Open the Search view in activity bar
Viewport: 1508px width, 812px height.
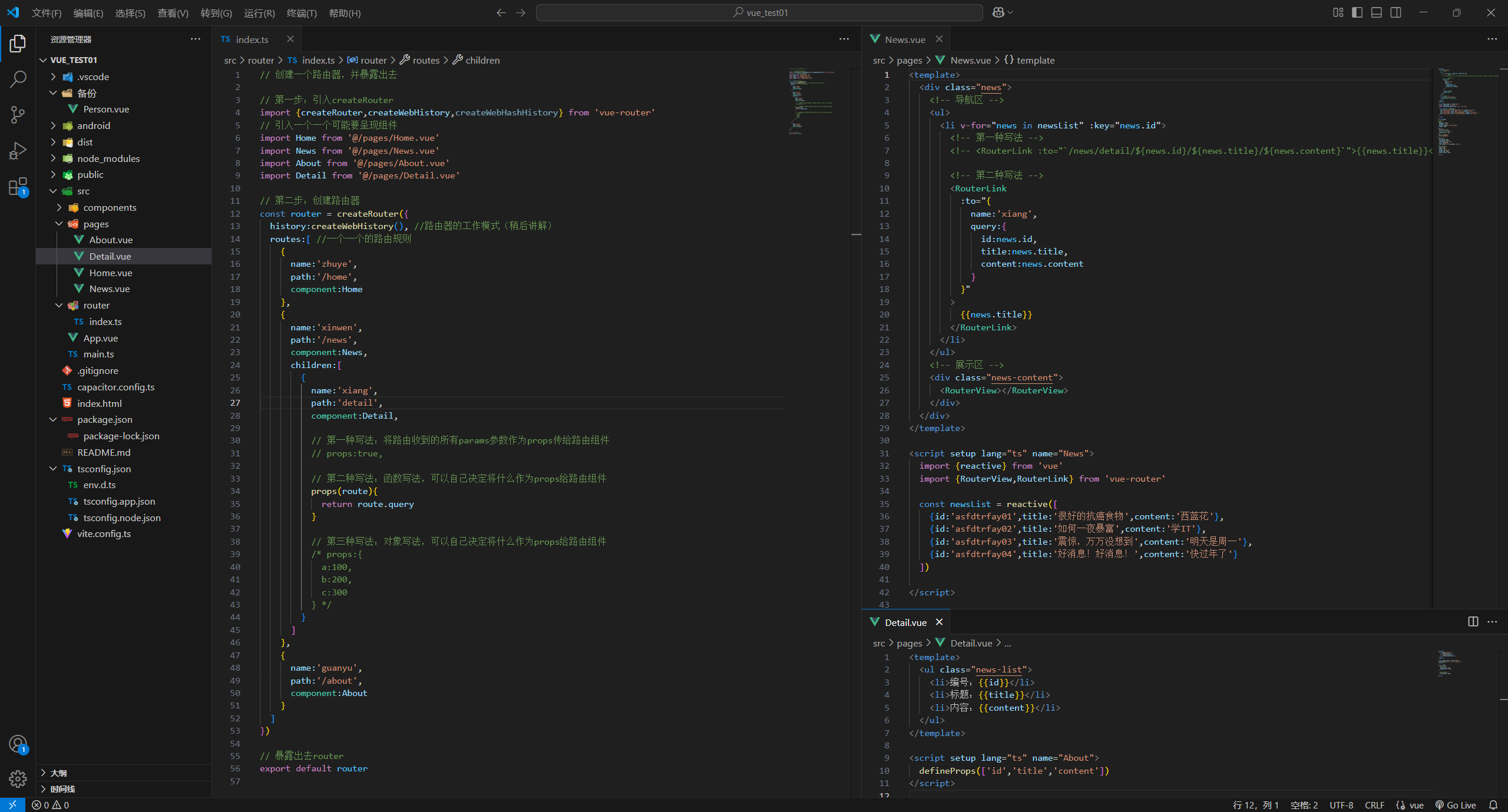(x=18, y=79)
